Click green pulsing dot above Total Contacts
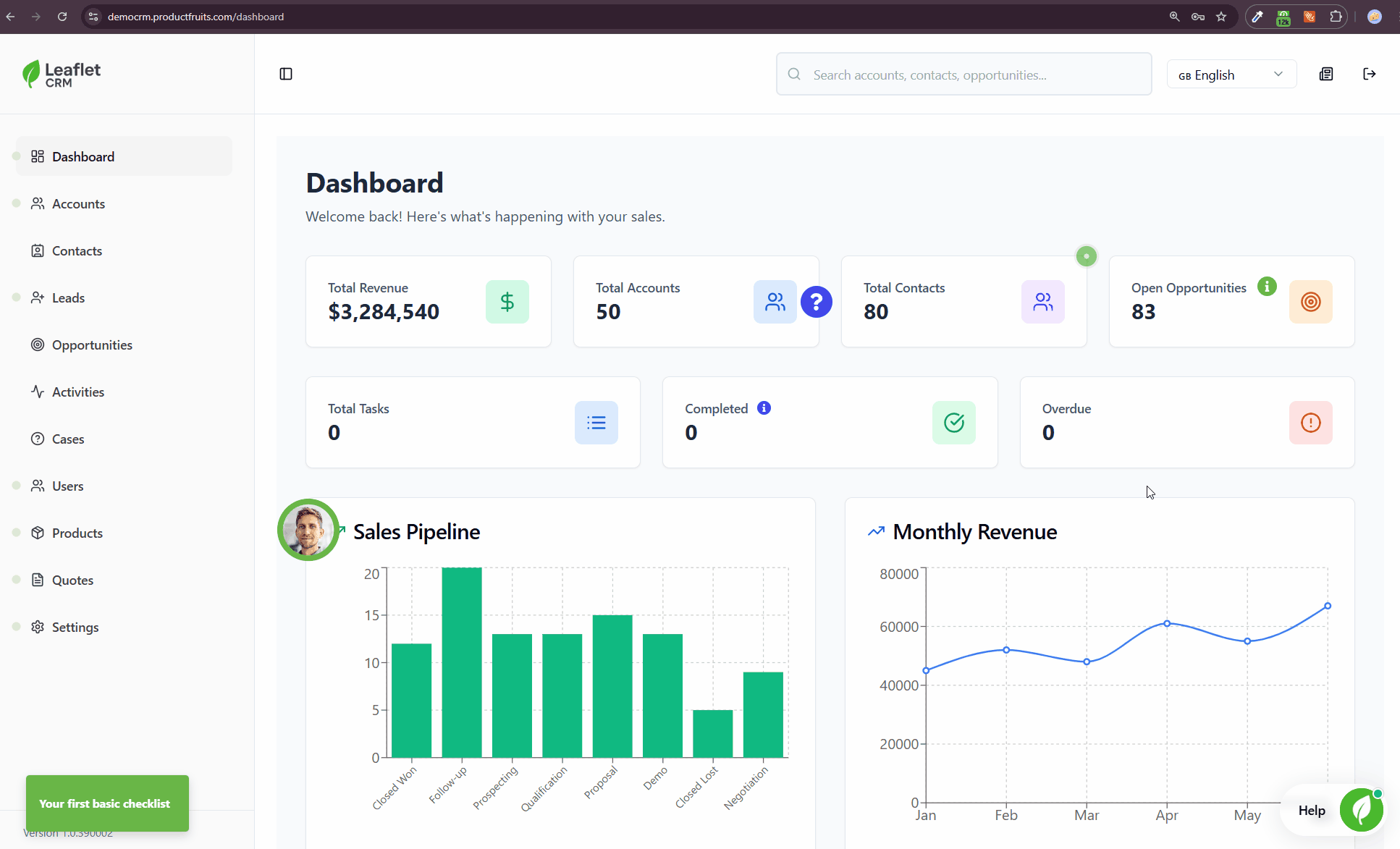 (x=1086, y=256)
